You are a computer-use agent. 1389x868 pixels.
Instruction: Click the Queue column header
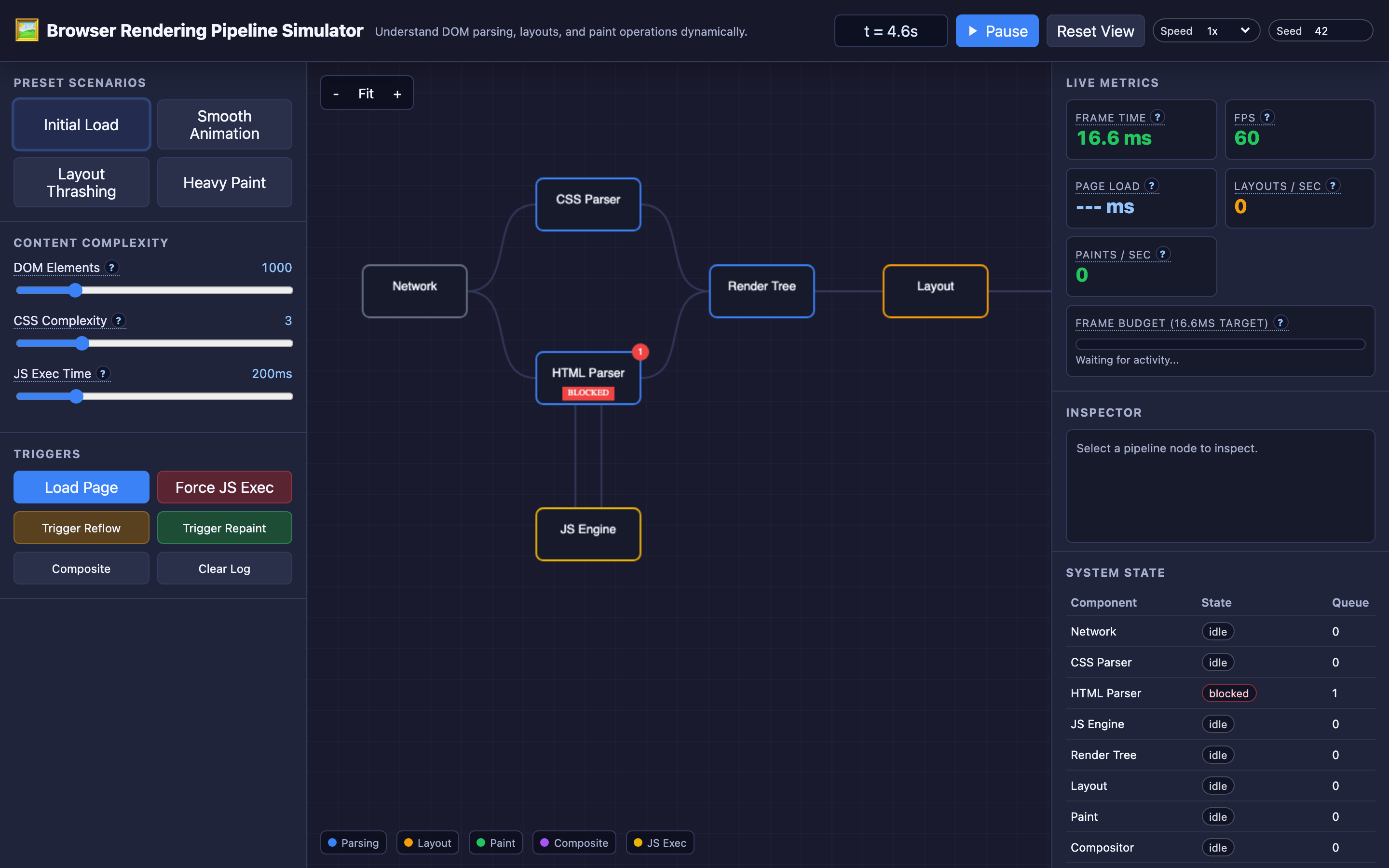1350,602
